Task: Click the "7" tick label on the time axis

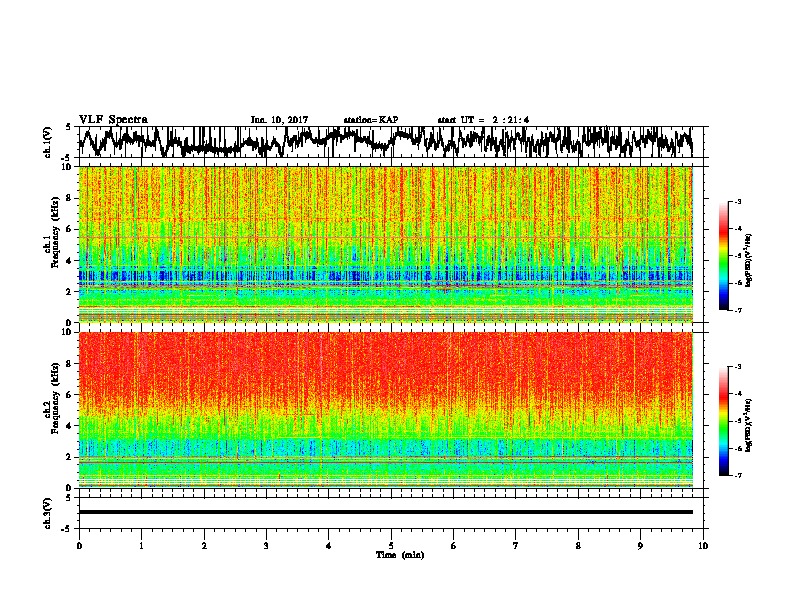Action: click(x=516, y=546)
